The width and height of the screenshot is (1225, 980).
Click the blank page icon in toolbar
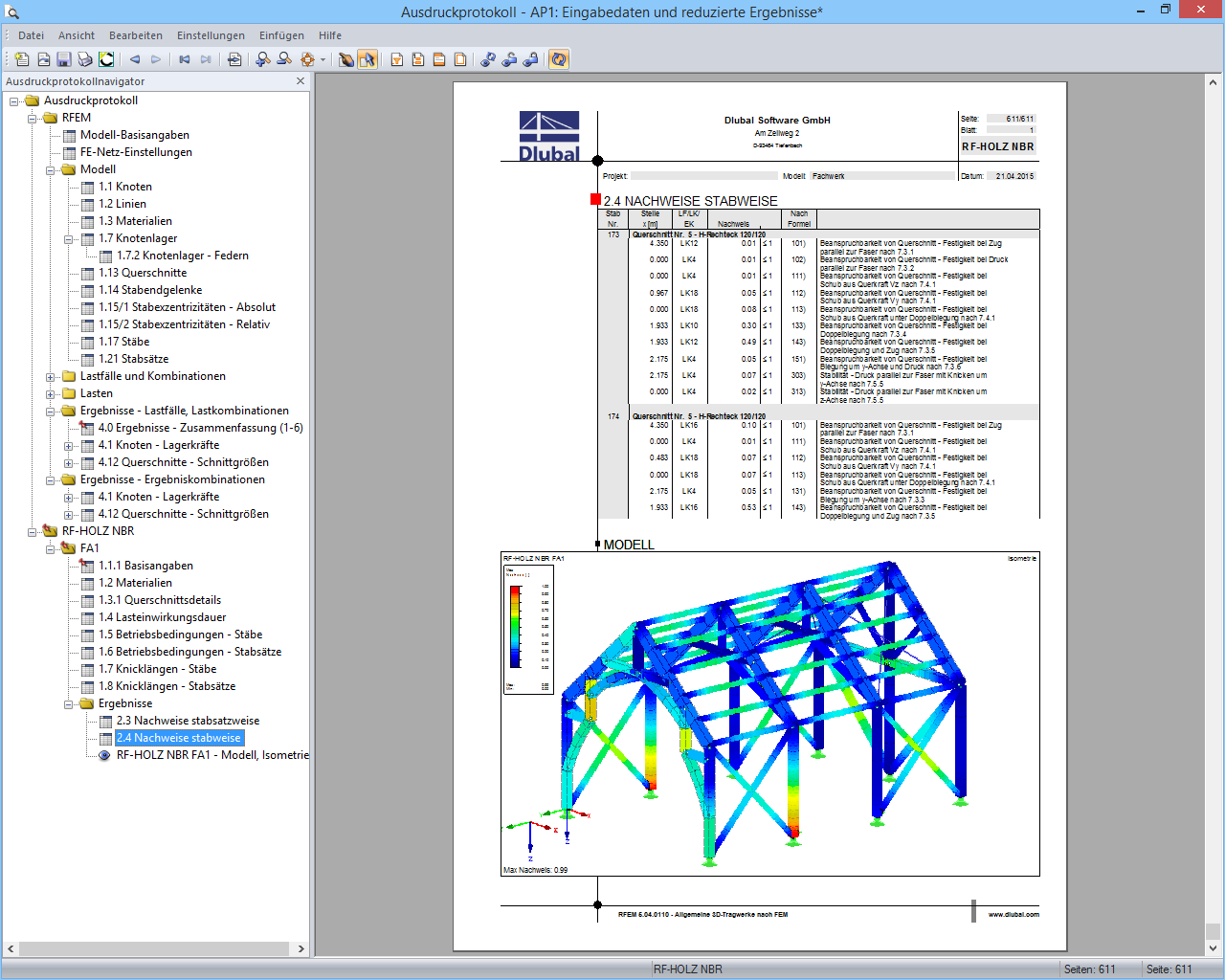pyautogui.click(x=460, y=59)
